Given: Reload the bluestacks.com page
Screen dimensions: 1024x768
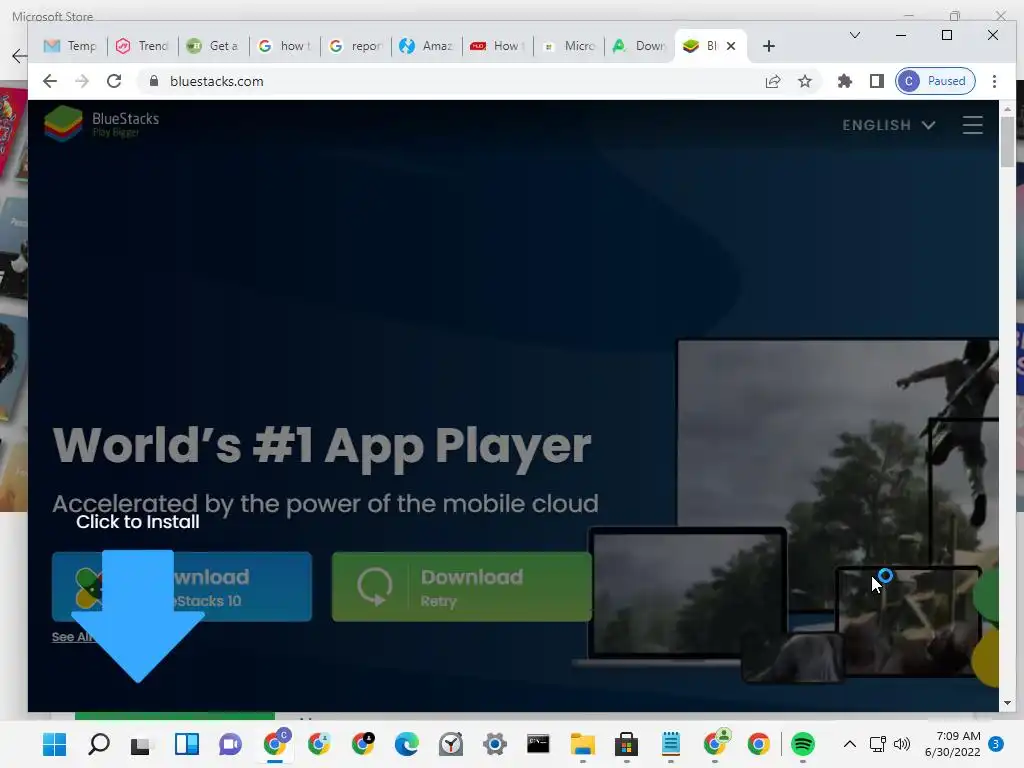Looking at the screenshot, I should point(114,81).
